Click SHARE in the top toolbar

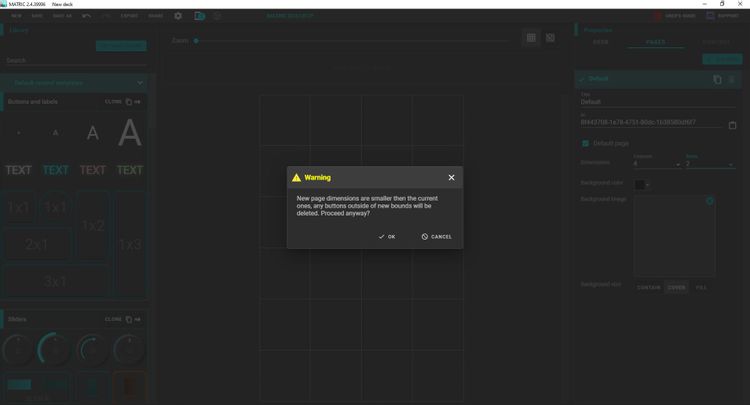coord(155,16)
